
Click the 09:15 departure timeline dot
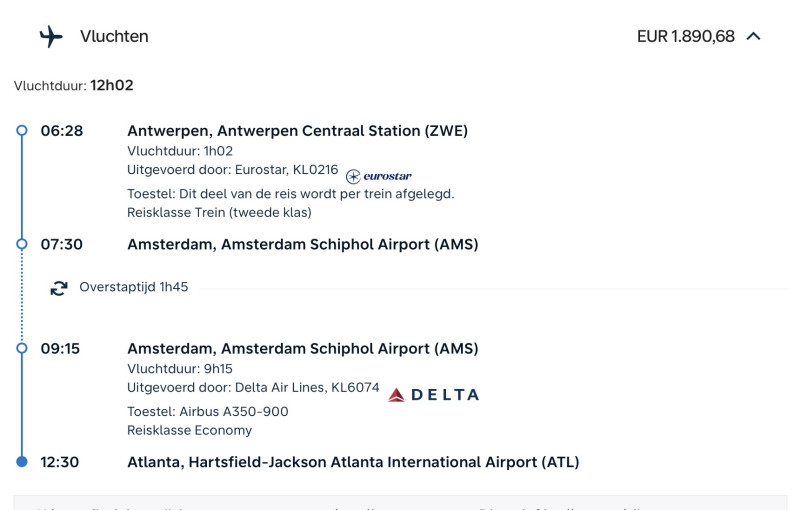coord(22,349)
